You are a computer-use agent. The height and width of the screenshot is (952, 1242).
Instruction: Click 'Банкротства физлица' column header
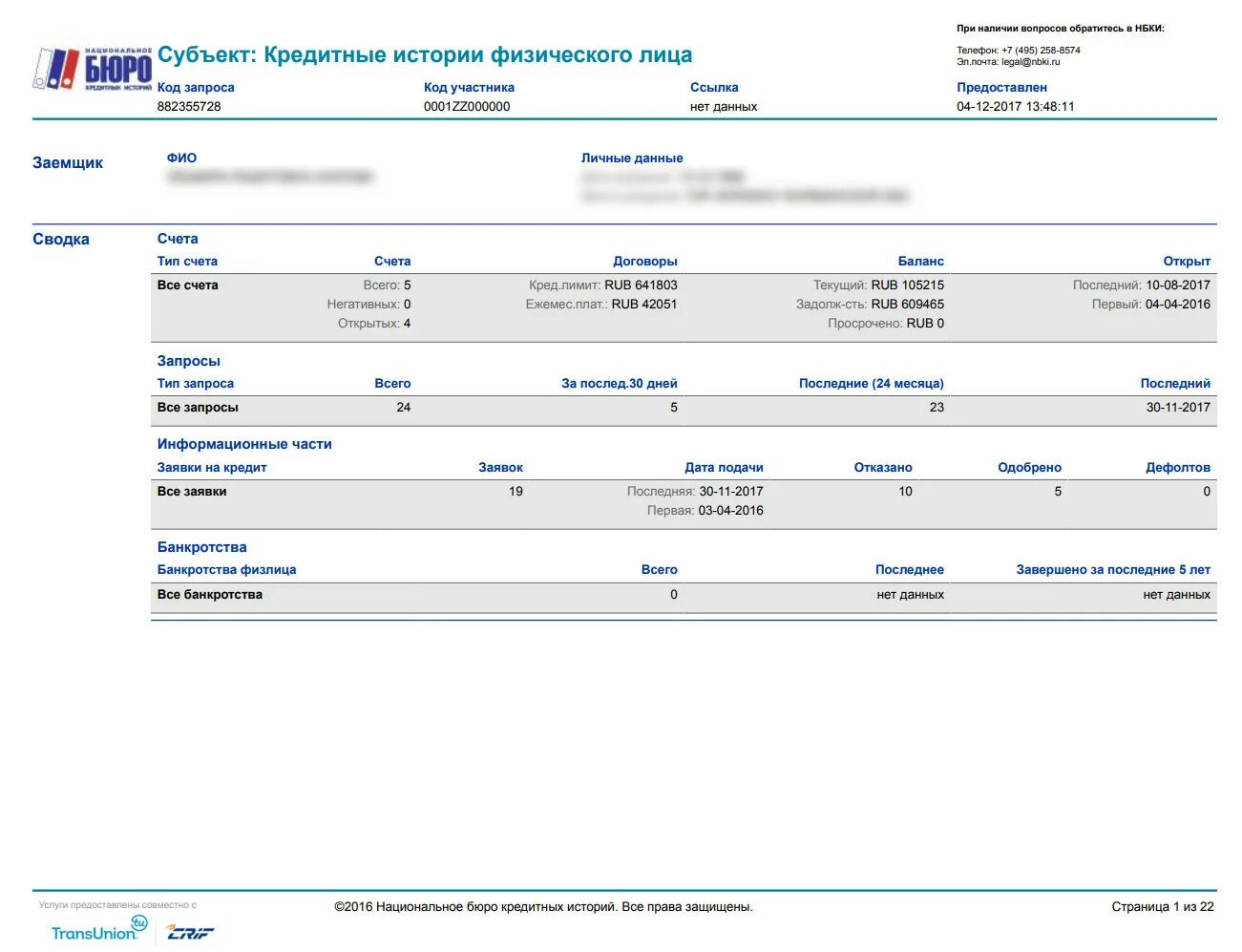[x=227, y=569]
